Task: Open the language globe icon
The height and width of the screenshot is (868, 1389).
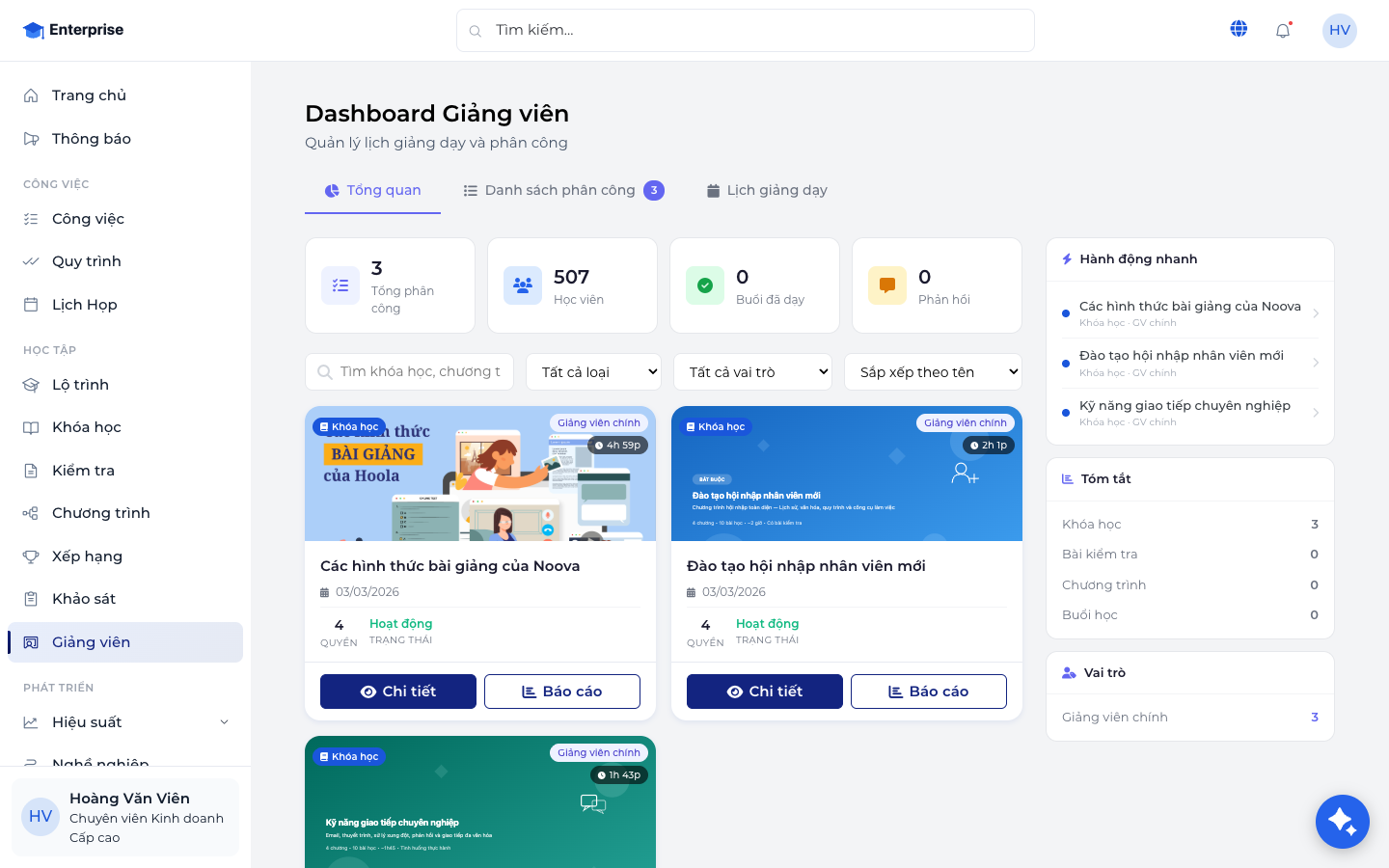Action: pyautogui.click(x=1239, y=29)
